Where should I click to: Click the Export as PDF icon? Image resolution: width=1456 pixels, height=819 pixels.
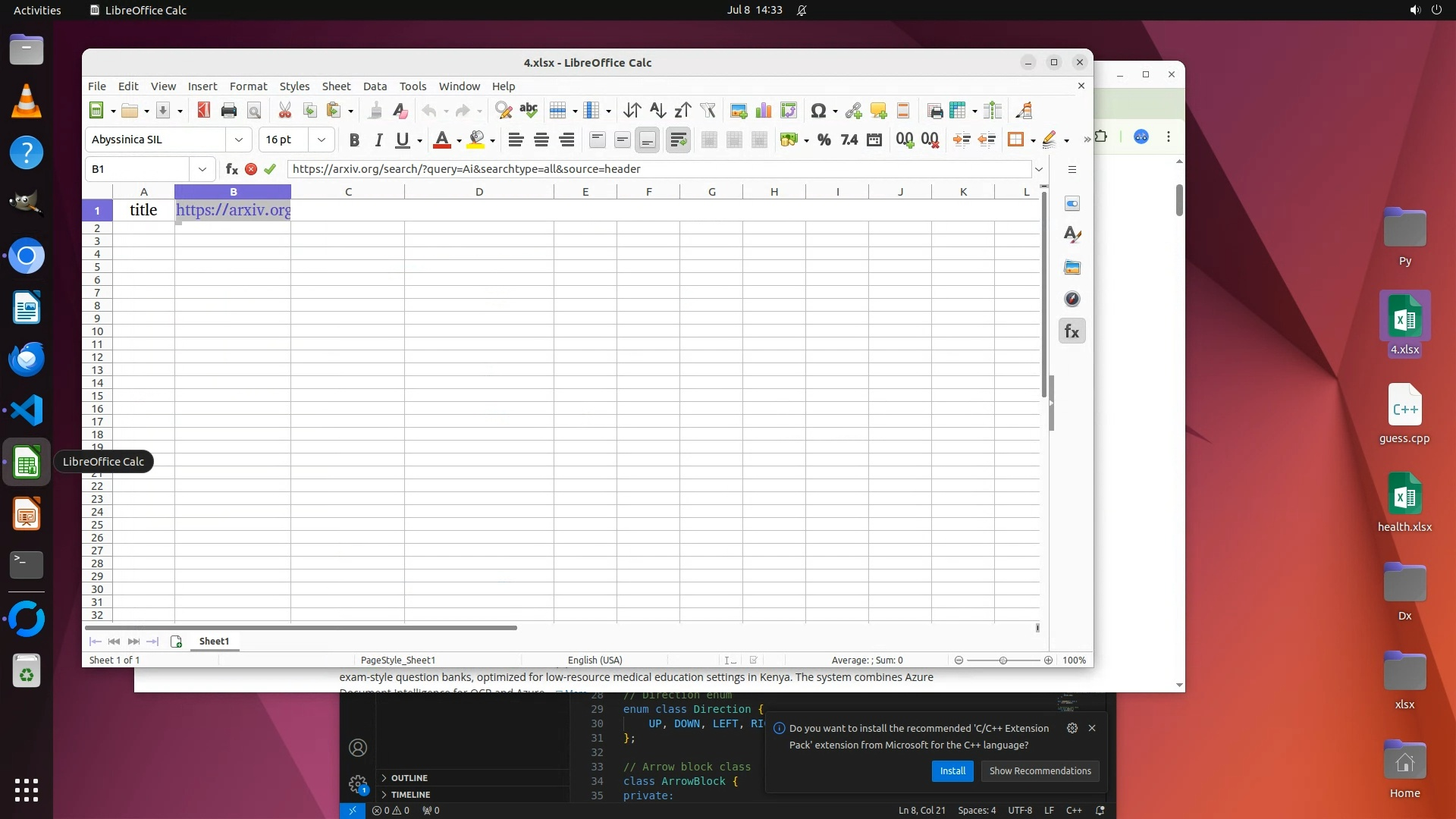pos(203,111)
